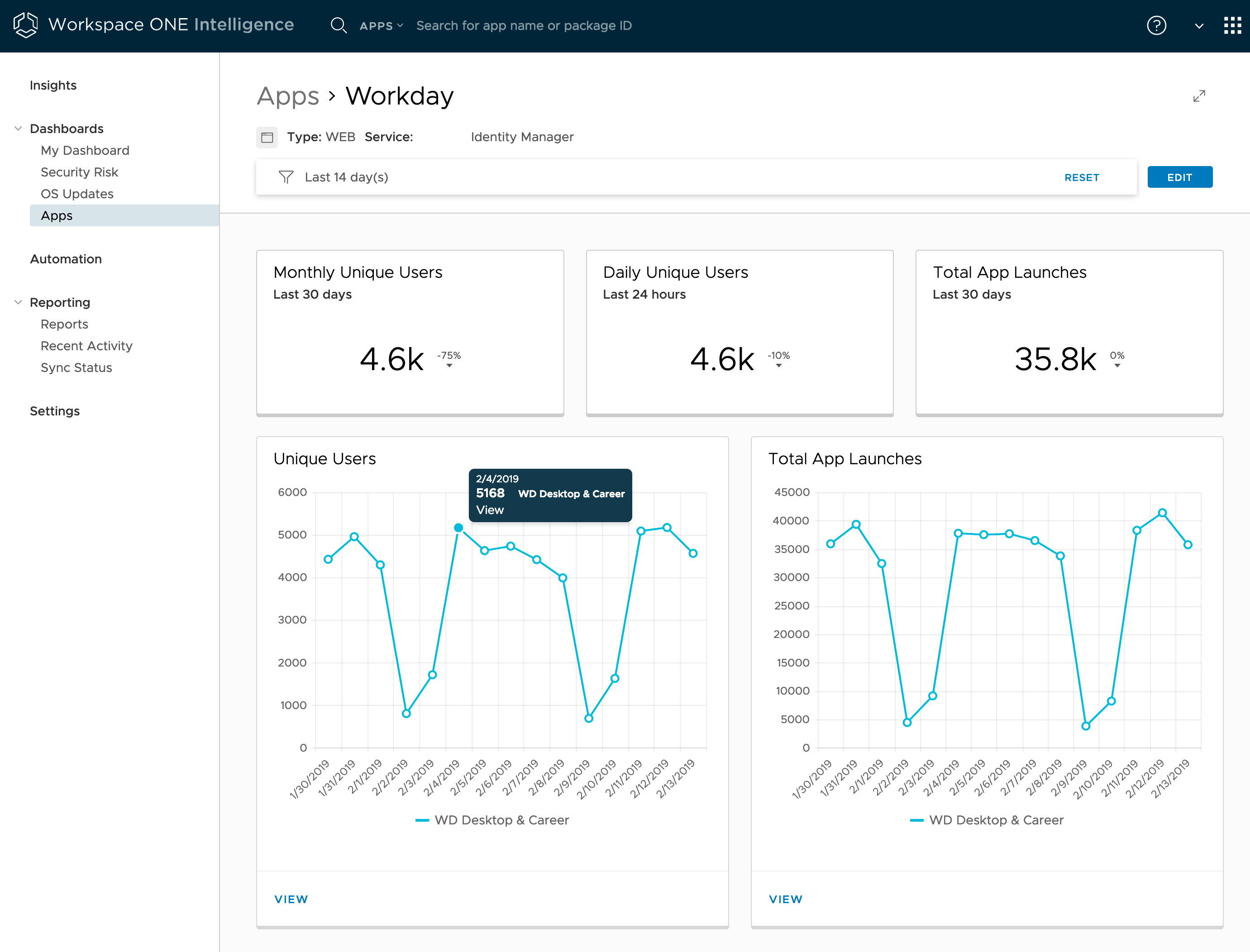Open the nine-dot app switcher grid
The image size is (1250, 952).
1232,25
